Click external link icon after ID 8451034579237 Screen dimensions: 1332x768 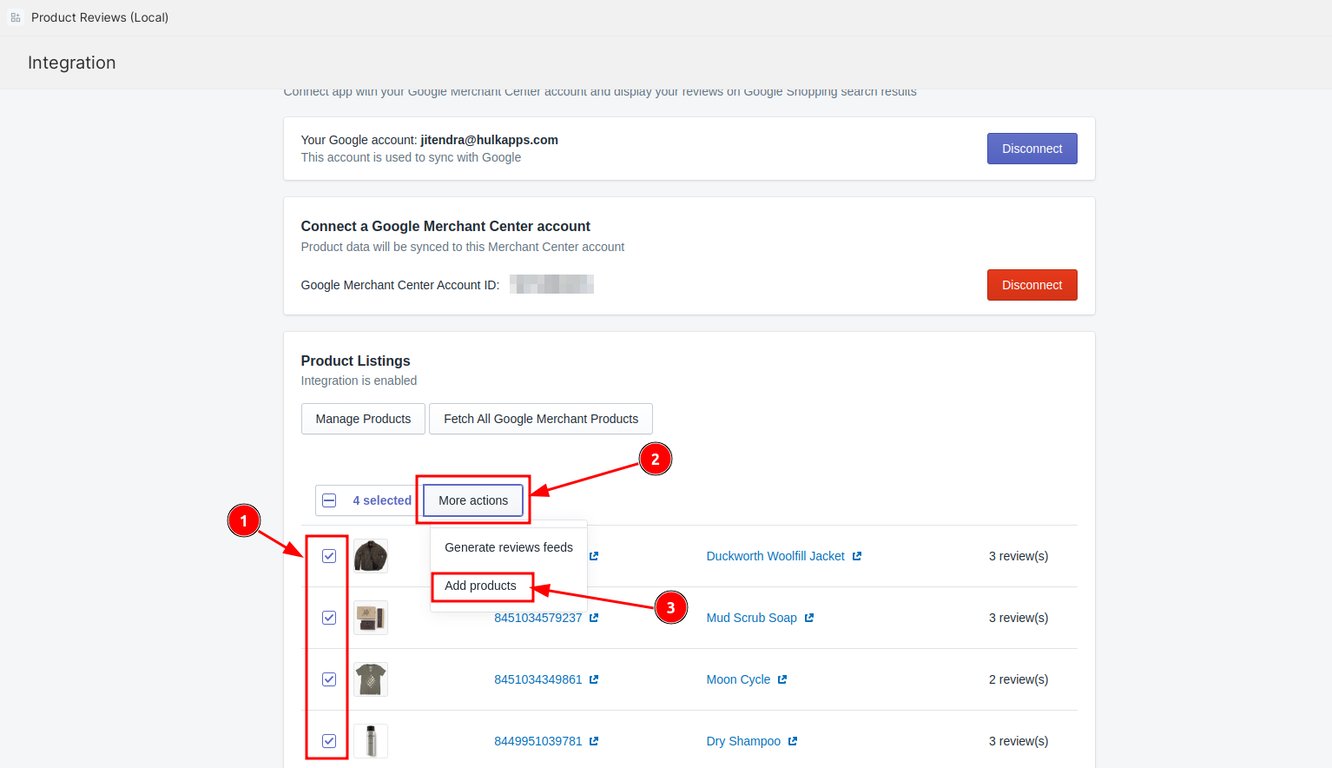594,618
